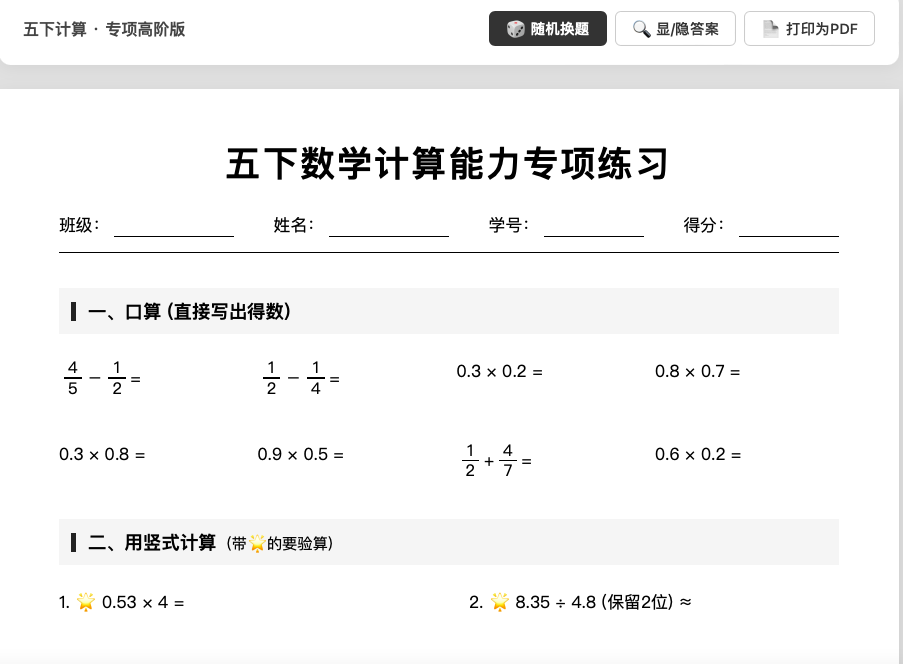Click the 0.8 × 0.7 problem

697,372
